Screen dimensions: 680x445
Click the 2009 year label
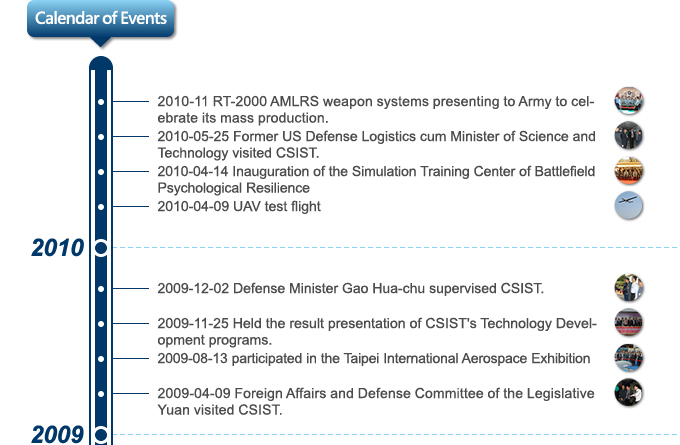point(58,435)
